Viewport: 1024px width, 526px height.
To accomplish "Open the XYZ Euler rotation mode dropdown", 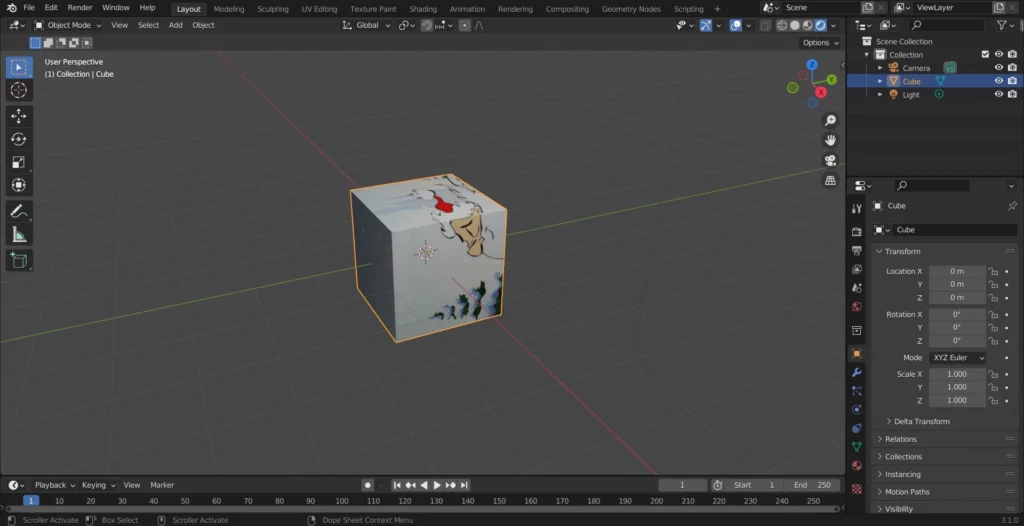I will pos(957,358).
